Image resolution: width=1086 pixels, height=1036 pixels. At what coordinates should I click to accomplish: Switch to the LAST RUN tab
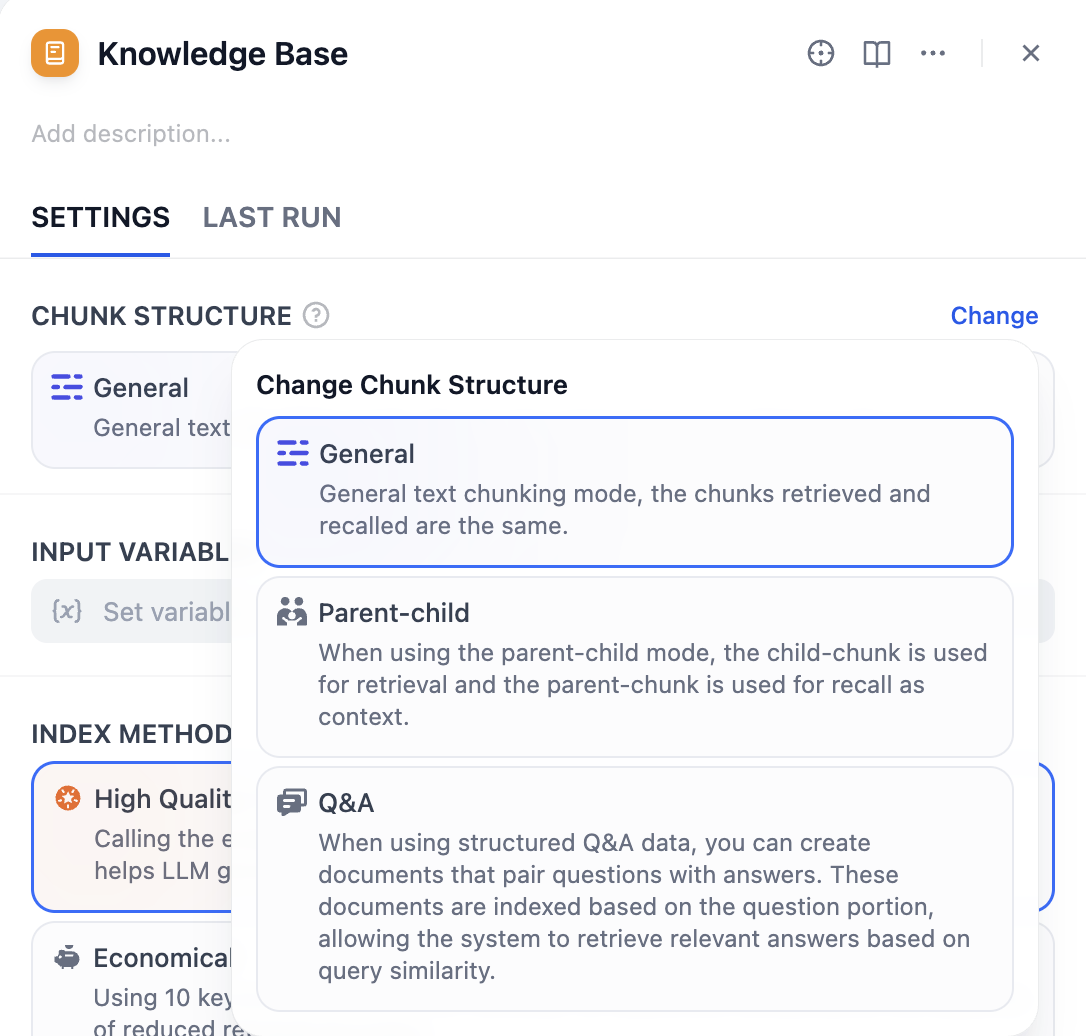[x=272, y=217]
